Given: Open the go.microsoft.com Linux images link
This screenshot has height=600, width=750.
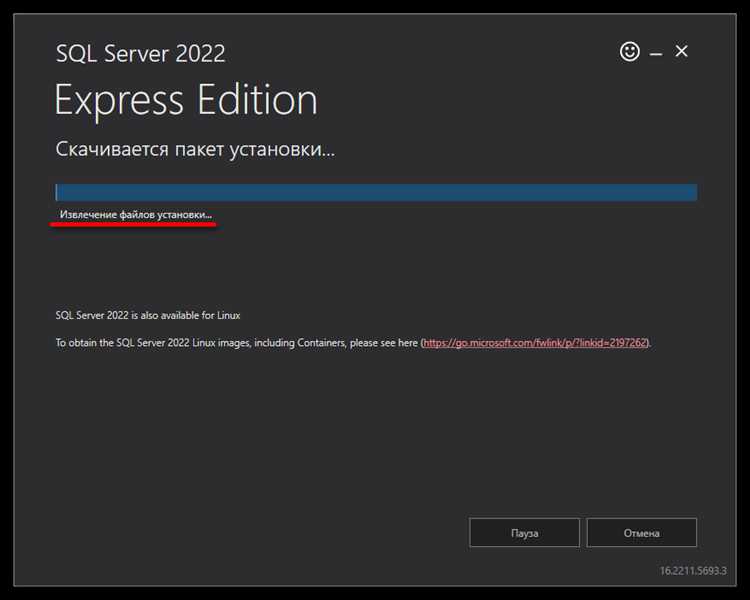Looking at the screenshot, I should tap(535, 343).
